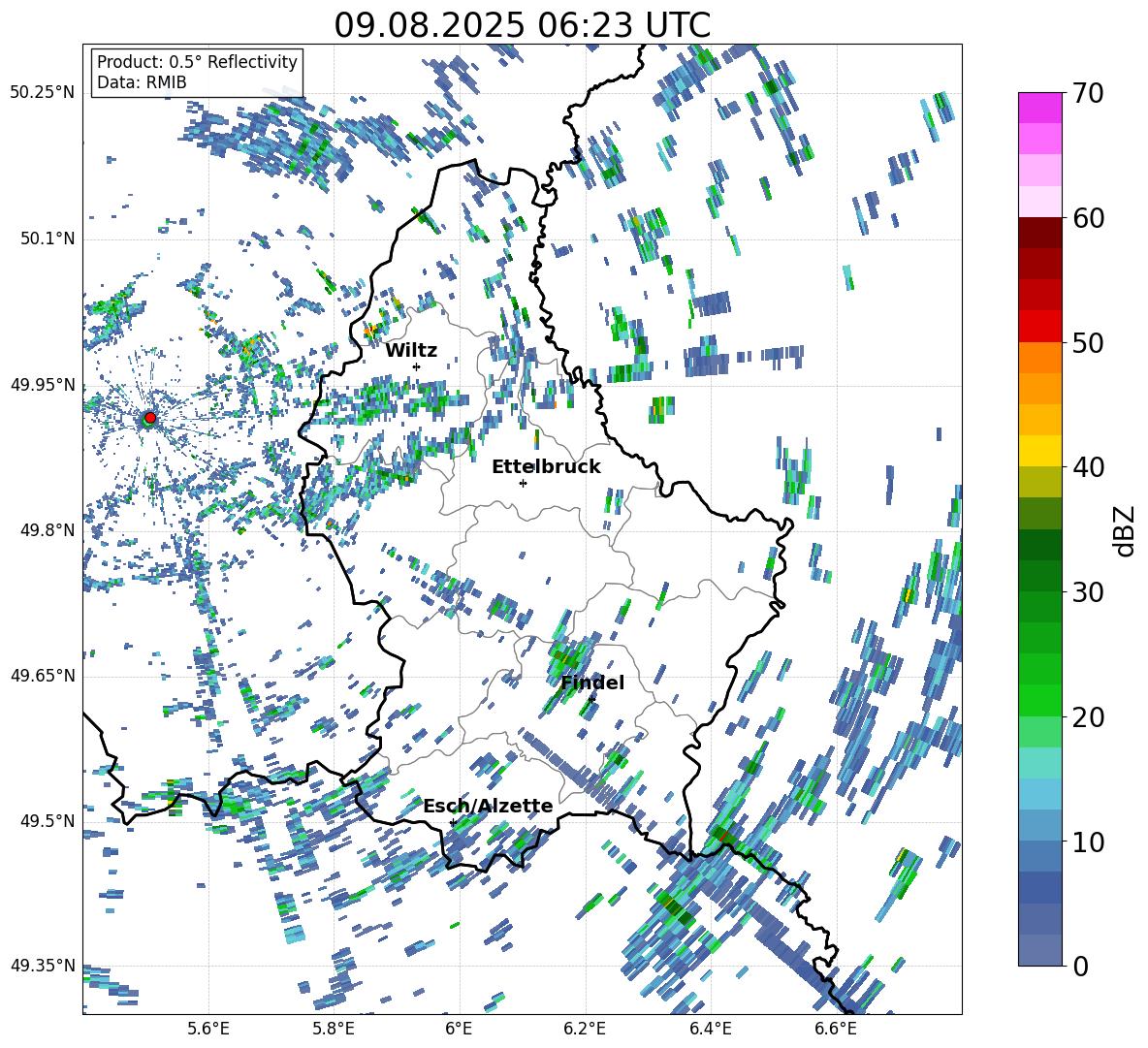1148x1048 pixels.
Task: Click the Ettelbruck city label
Action: click(546, 467)
